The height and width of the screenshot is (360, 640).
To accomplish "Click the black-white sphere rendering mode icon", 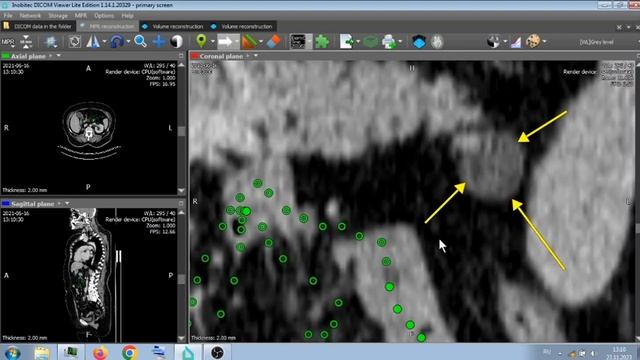I will 493,42.
